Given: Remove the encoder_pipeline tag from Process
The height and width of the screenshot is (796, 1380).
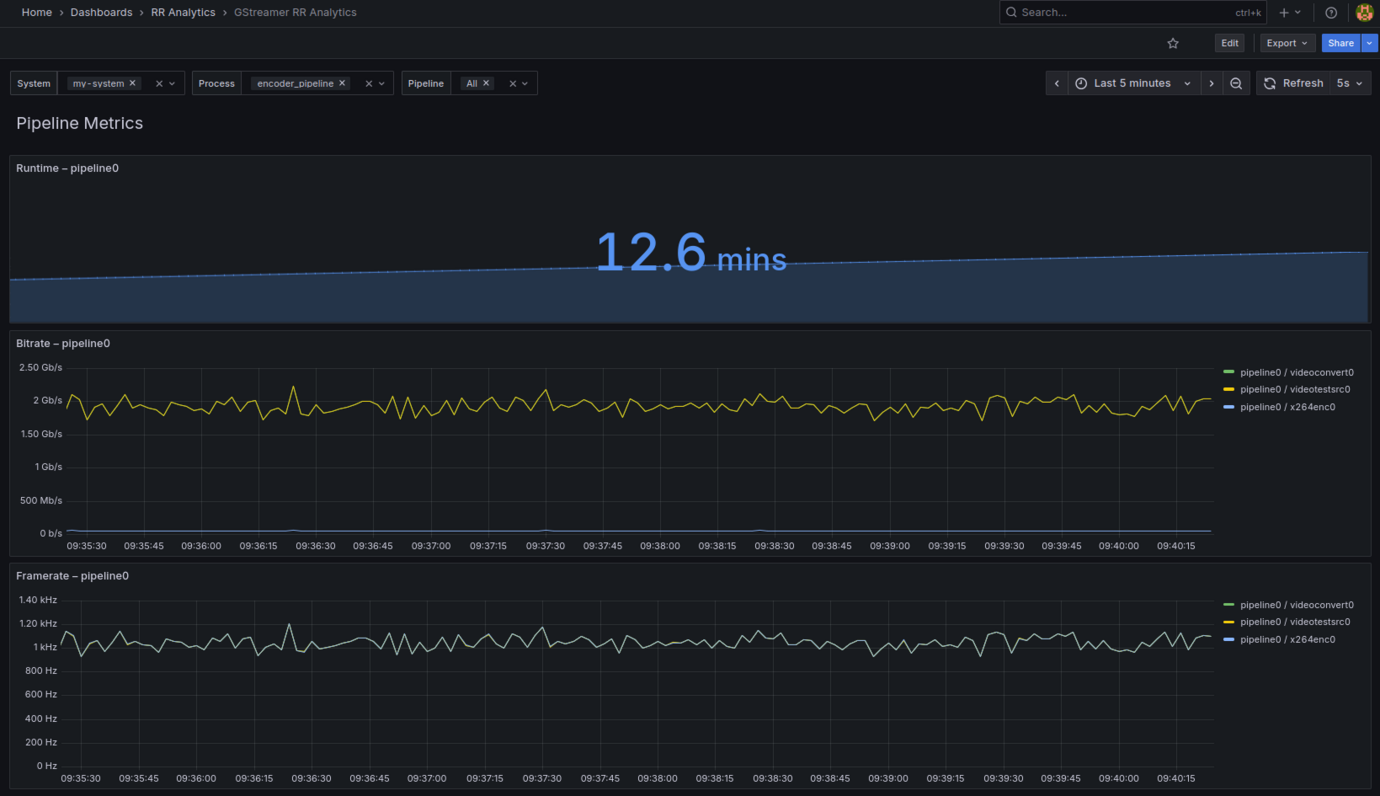Looking at the screenshot, I should click(342, 83).
